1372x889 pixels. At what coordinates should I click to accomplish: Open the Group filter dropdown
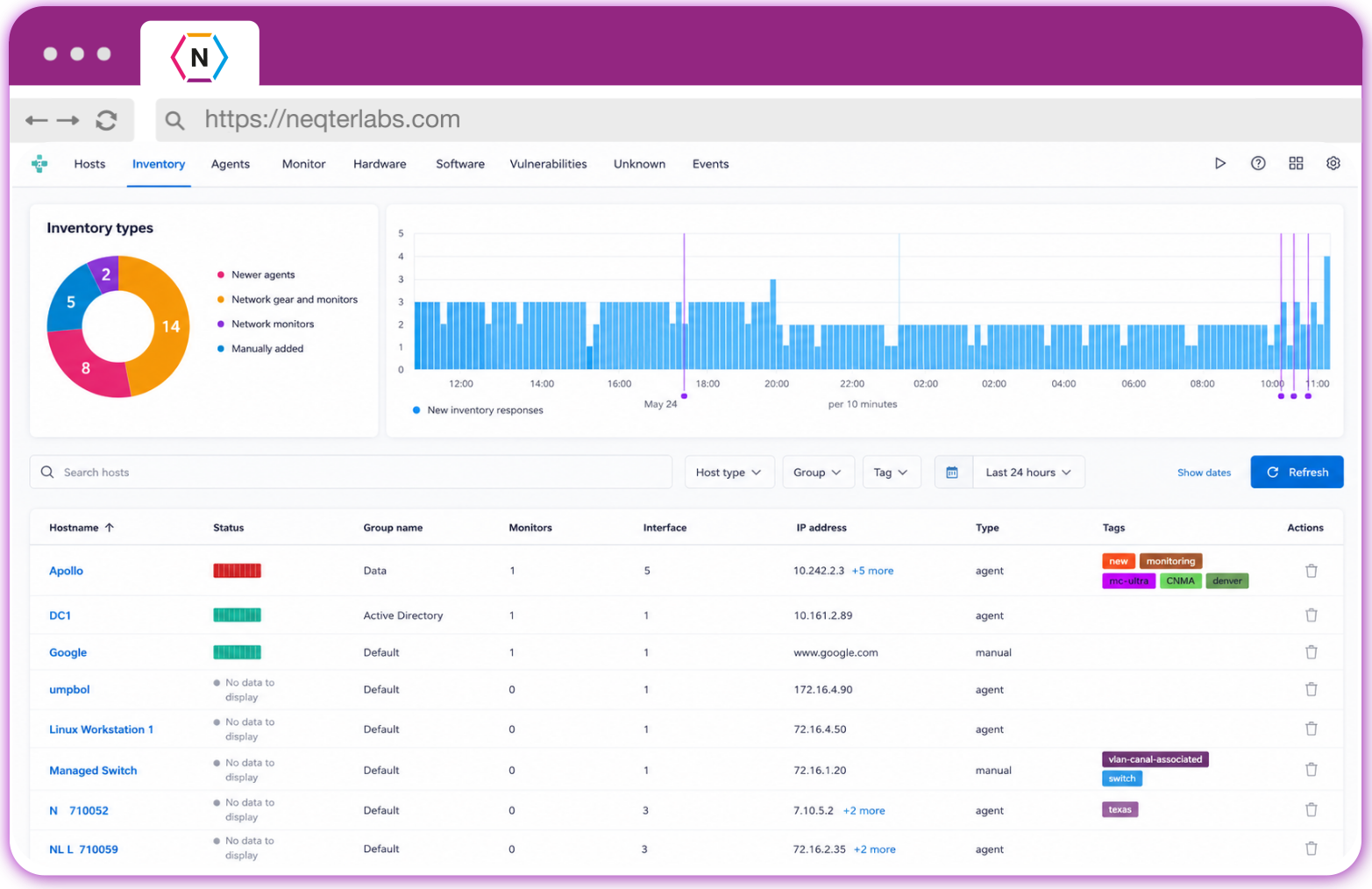click(x=817, y=472)
